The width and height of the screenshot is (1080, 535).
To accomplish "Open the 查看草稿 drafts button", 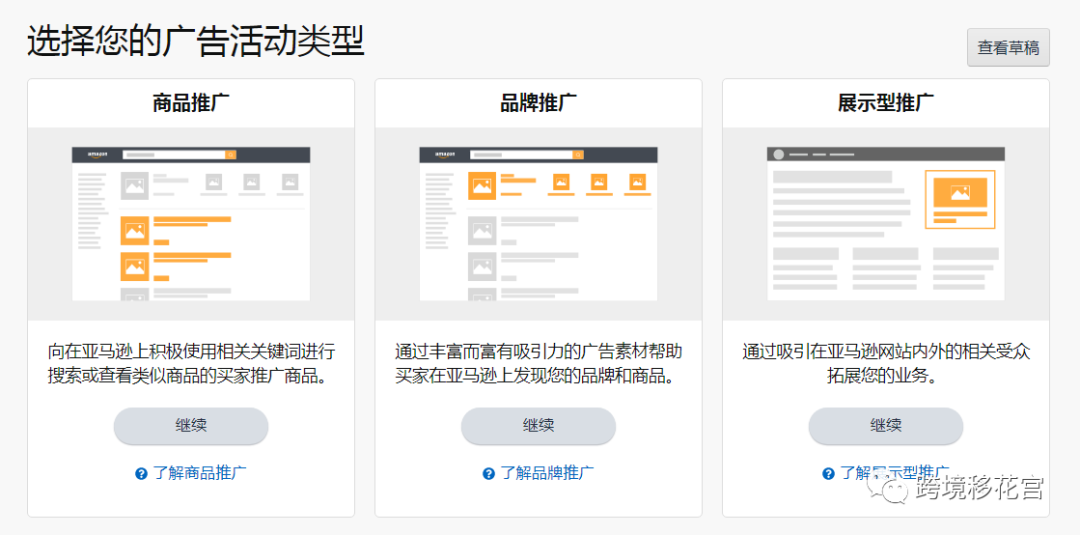I will (1008, 48).
